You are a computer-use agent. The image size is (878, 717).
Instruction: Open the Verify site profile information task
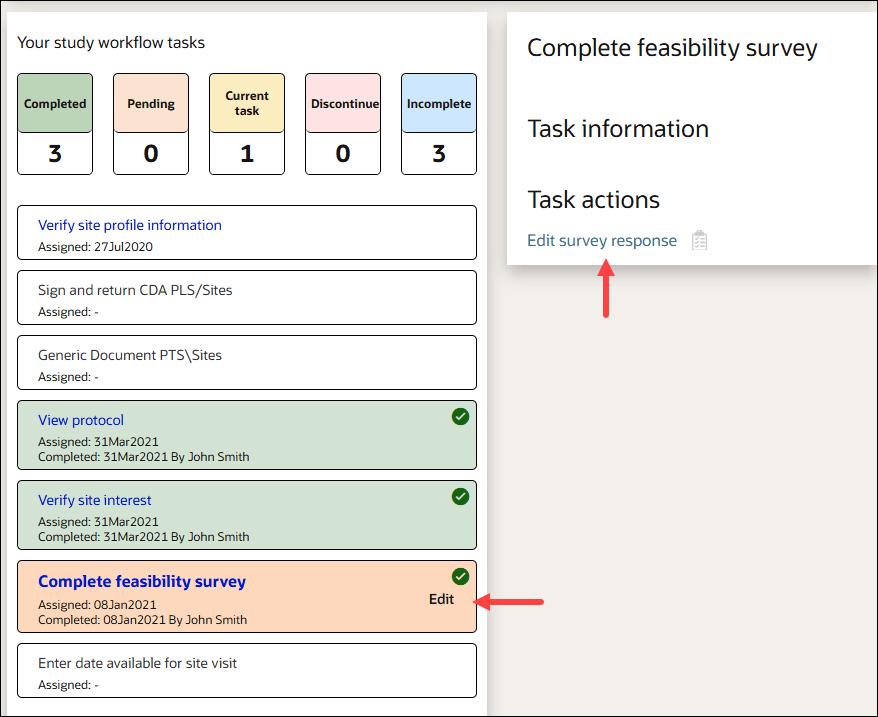(129, 225)
